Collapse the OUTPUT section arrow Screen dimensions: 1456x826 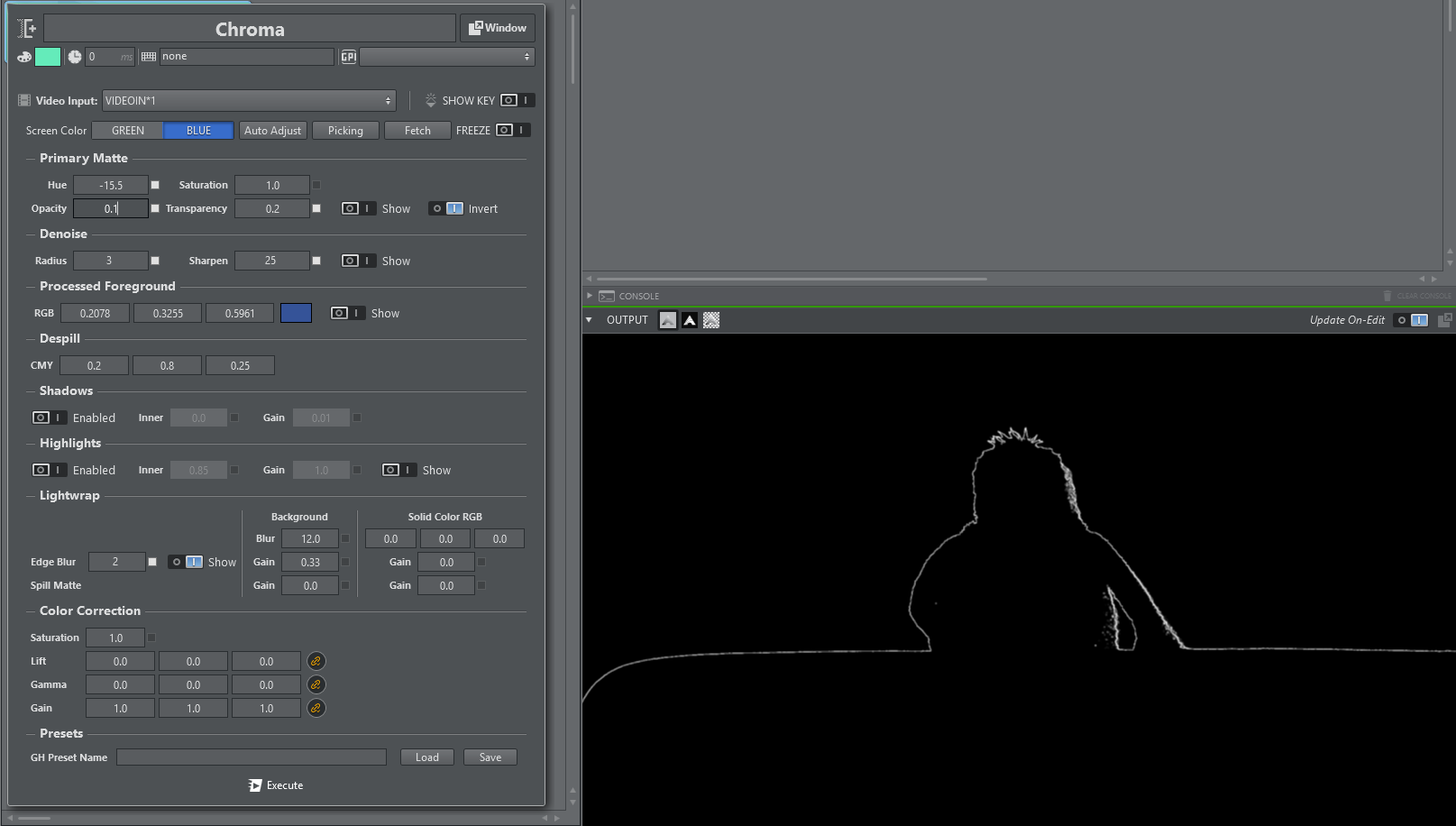(x=589, y=320)
